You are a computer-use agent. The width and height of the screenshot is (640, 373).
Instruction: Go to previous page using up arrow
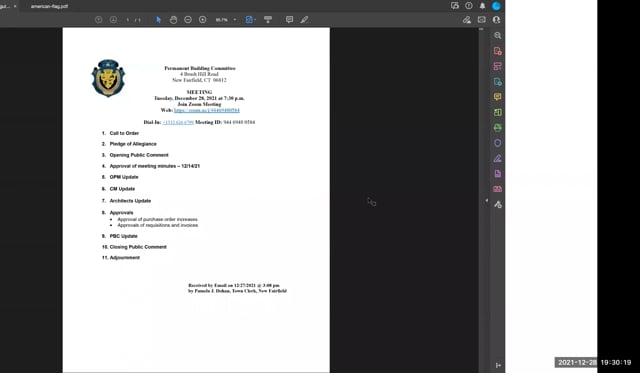pyautogui.click(x=98, y=20)
